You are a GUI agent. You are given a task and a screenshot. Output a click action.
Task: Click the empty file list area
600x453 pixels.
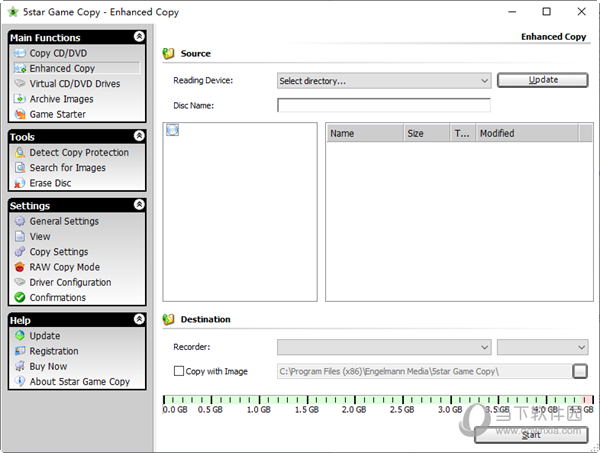459,221
